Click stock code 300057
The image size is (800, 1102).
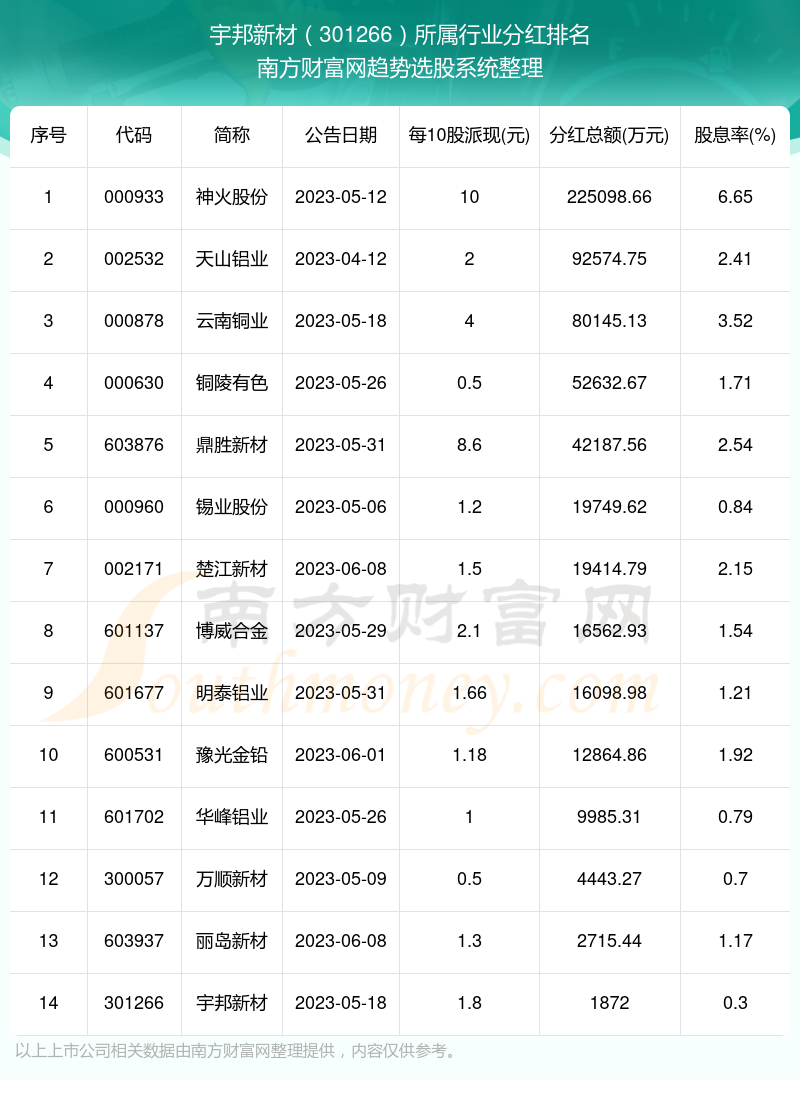pos(134,879)
